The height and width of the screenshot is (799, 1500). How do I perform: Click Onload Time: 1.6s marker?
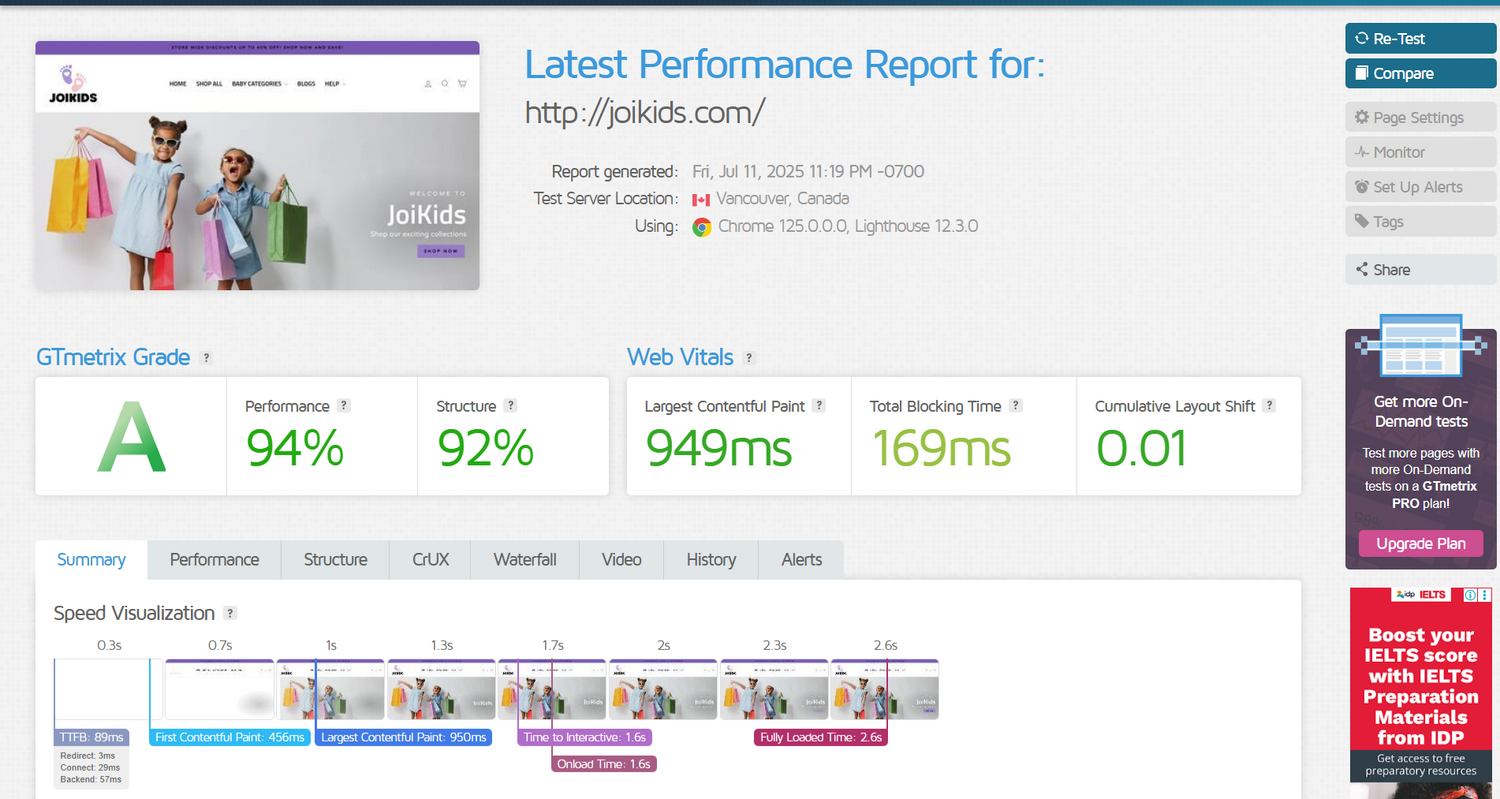[x=604, y=764]
